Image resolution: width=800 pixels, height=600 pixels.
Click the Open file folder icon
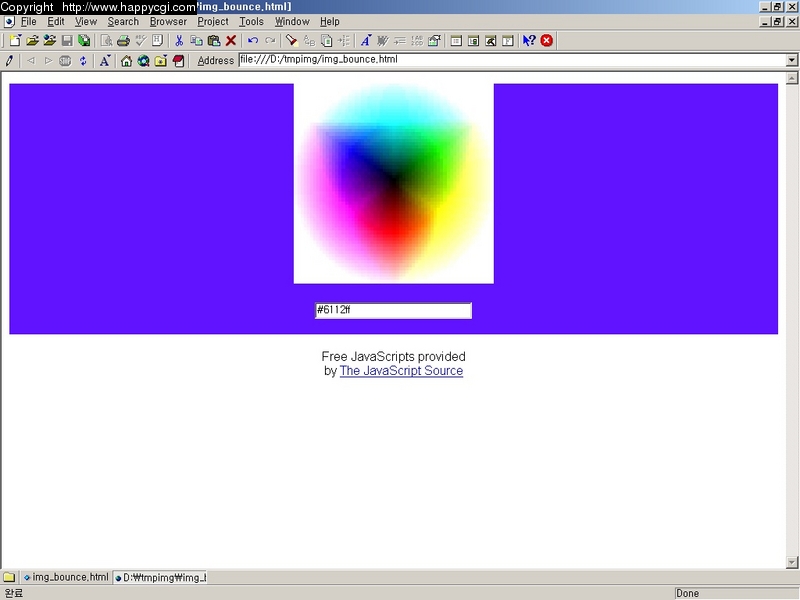pos(32,40)
